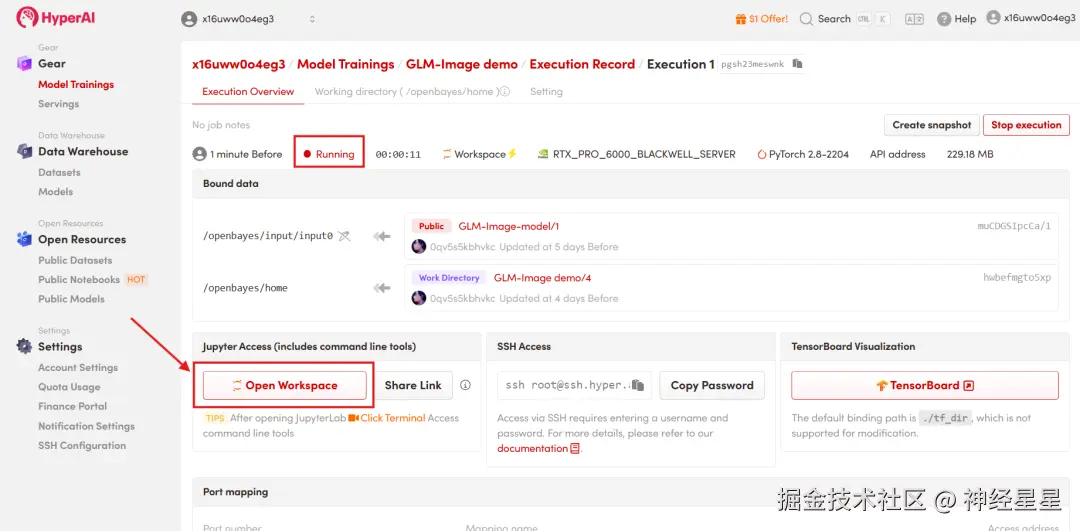
Task: Click Open Workspace button
Action: (x=284, y=385)
